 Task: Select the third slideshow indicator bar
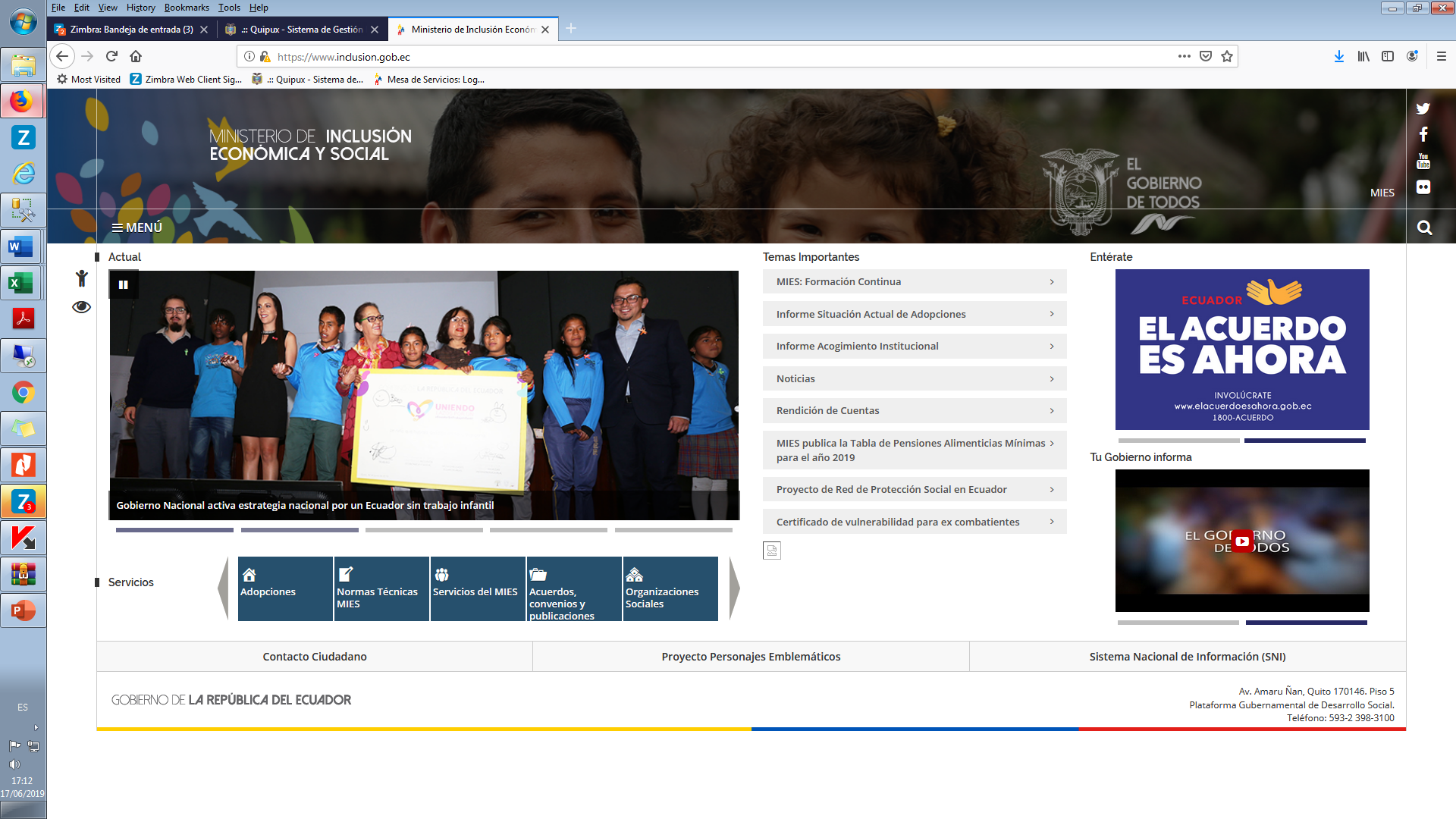click(424, 530)
